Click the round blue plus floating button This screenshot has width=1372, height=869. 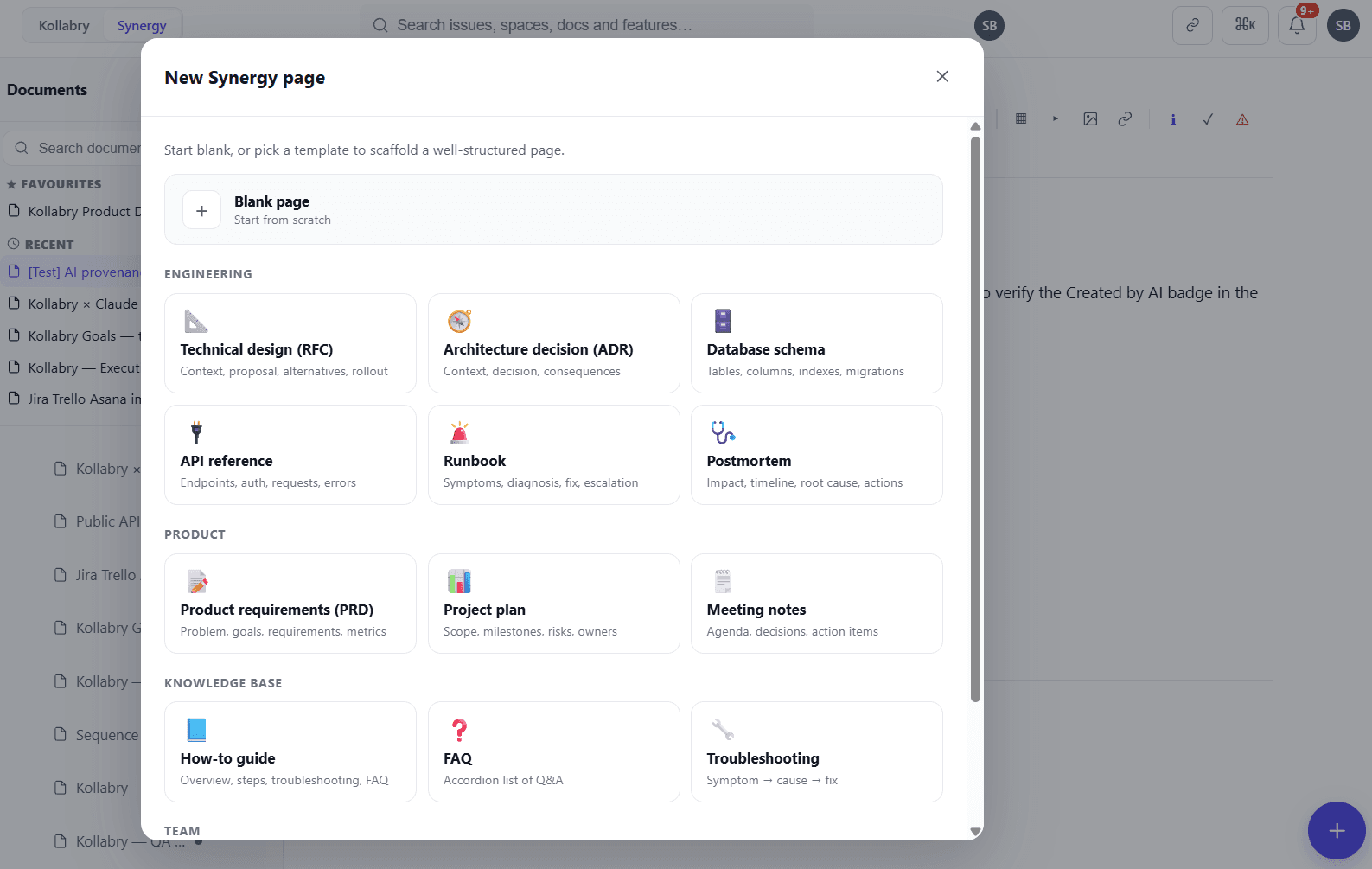pyautogui.click(x=1337, y=831)
